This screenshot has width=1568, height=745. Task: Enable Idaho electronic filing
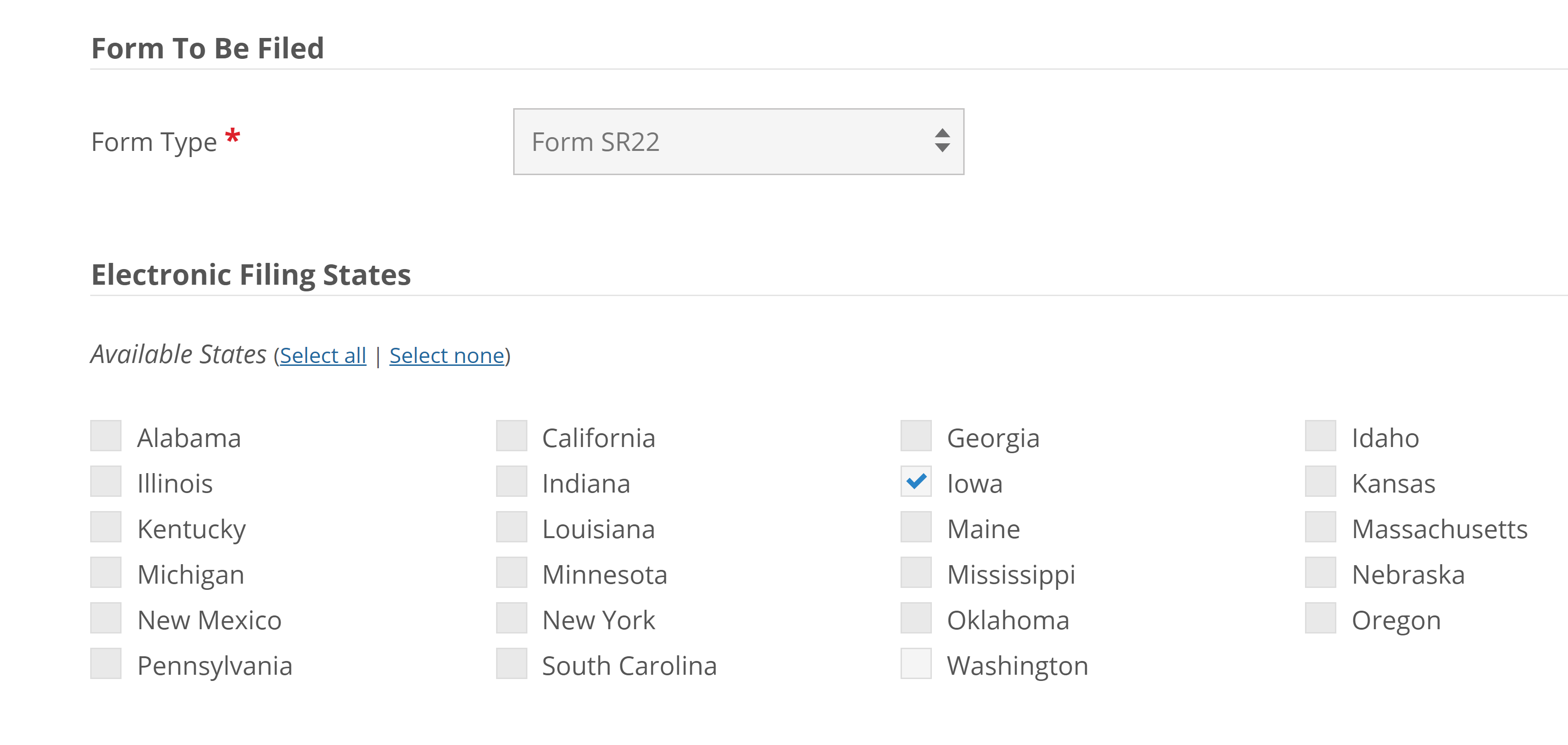[1321, 437]
